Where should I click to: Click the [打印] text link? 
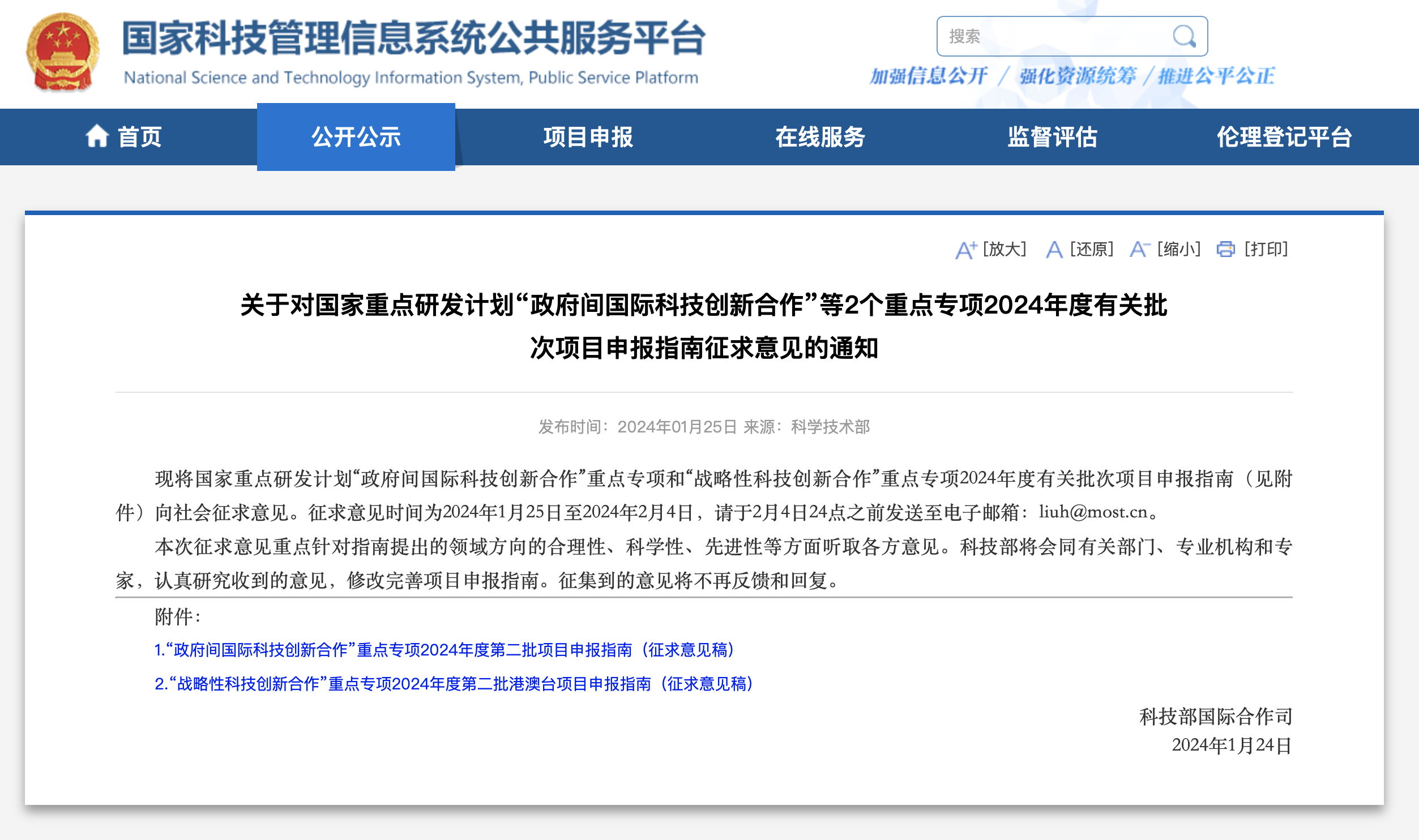tap(1266, 249)
